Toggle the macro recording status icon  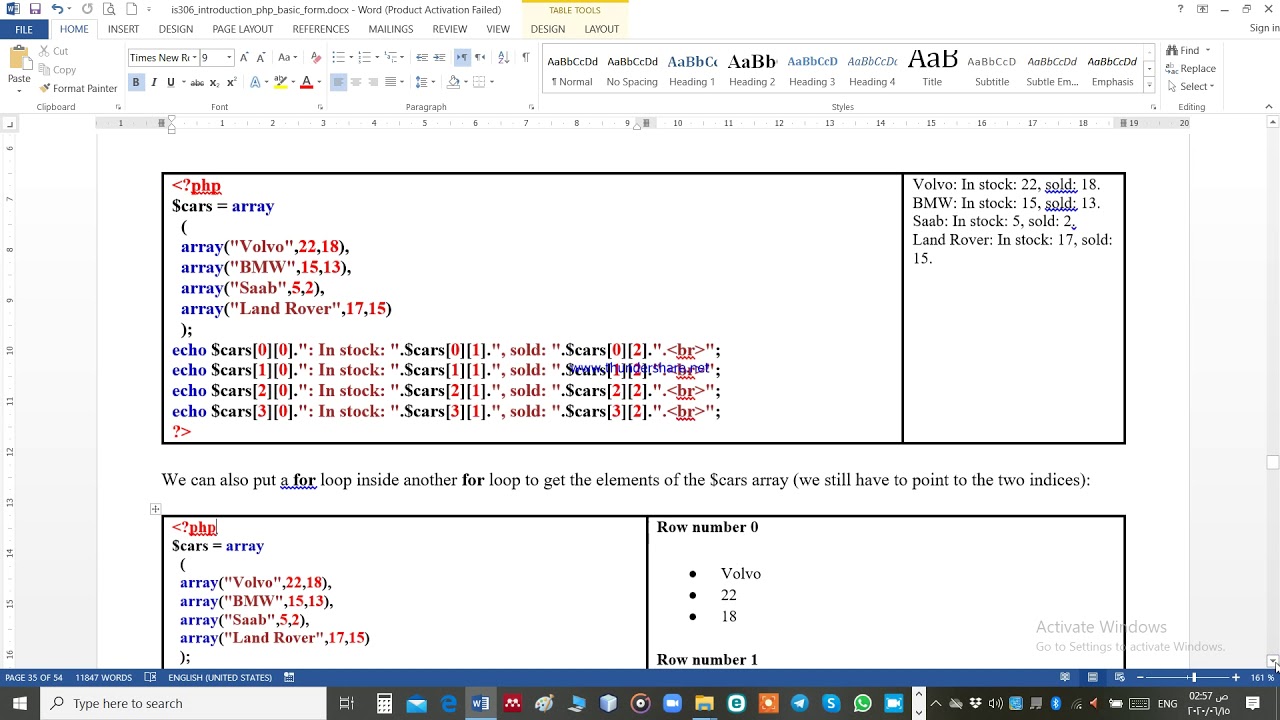[x=289, y=677]
